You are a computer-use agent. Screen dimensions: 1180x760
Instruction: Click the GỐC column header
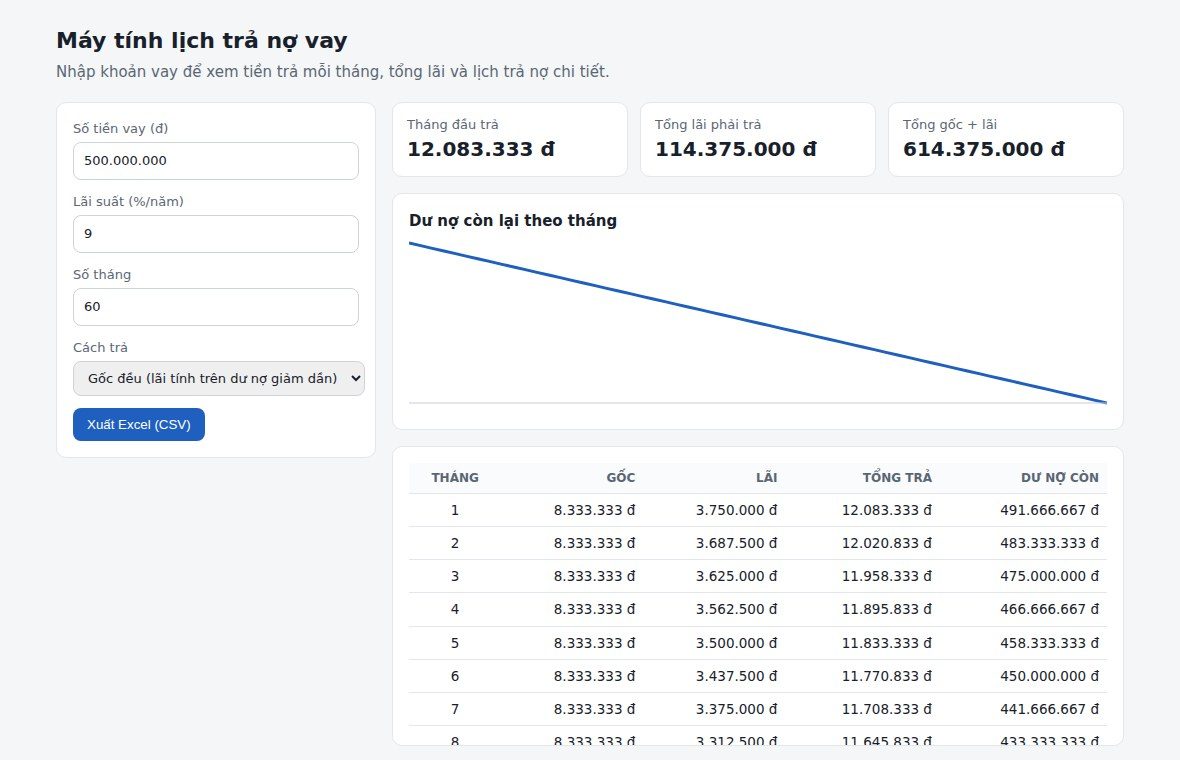621,477
